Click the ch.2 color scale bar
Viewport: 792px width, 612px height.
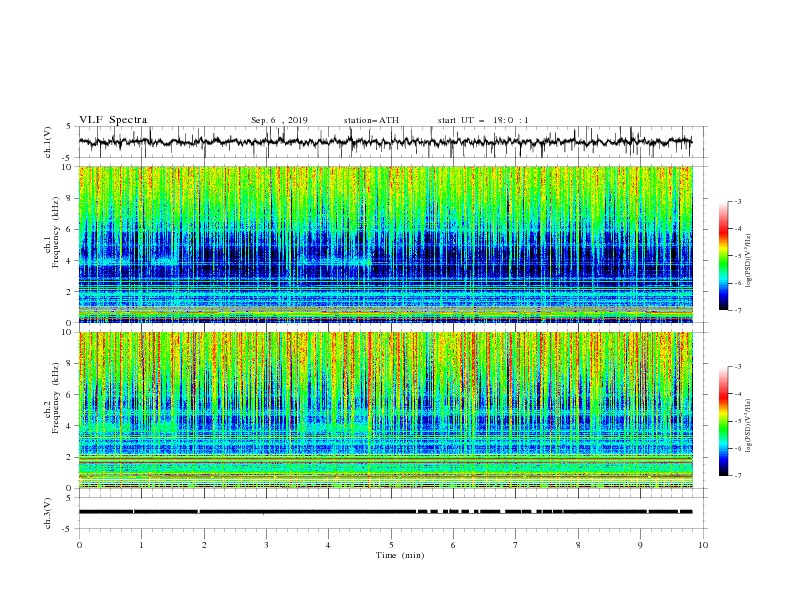[x=723, y=421]
